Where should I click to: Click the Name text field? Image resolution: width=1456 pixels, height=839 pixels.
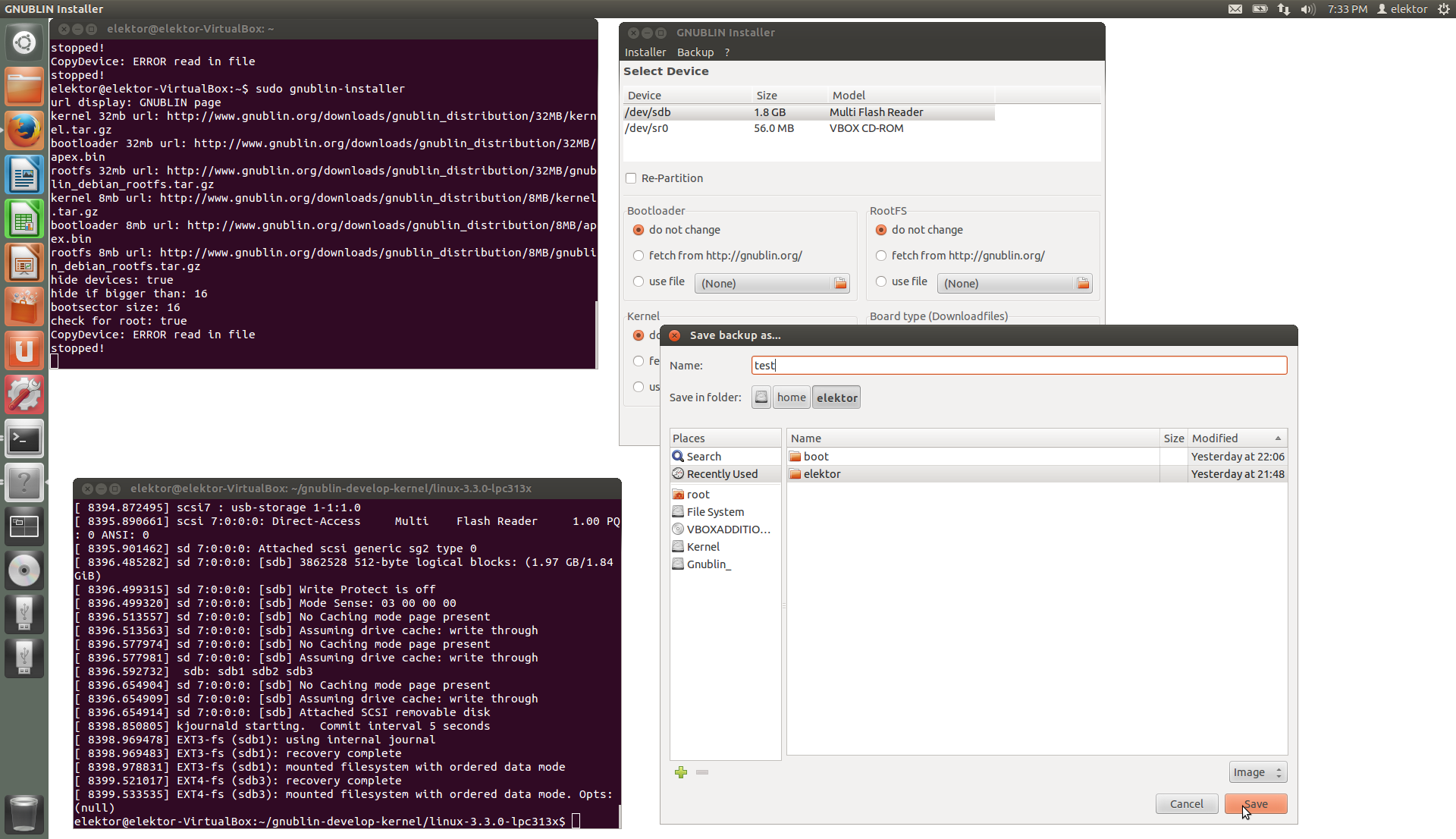coord(1018,366)
